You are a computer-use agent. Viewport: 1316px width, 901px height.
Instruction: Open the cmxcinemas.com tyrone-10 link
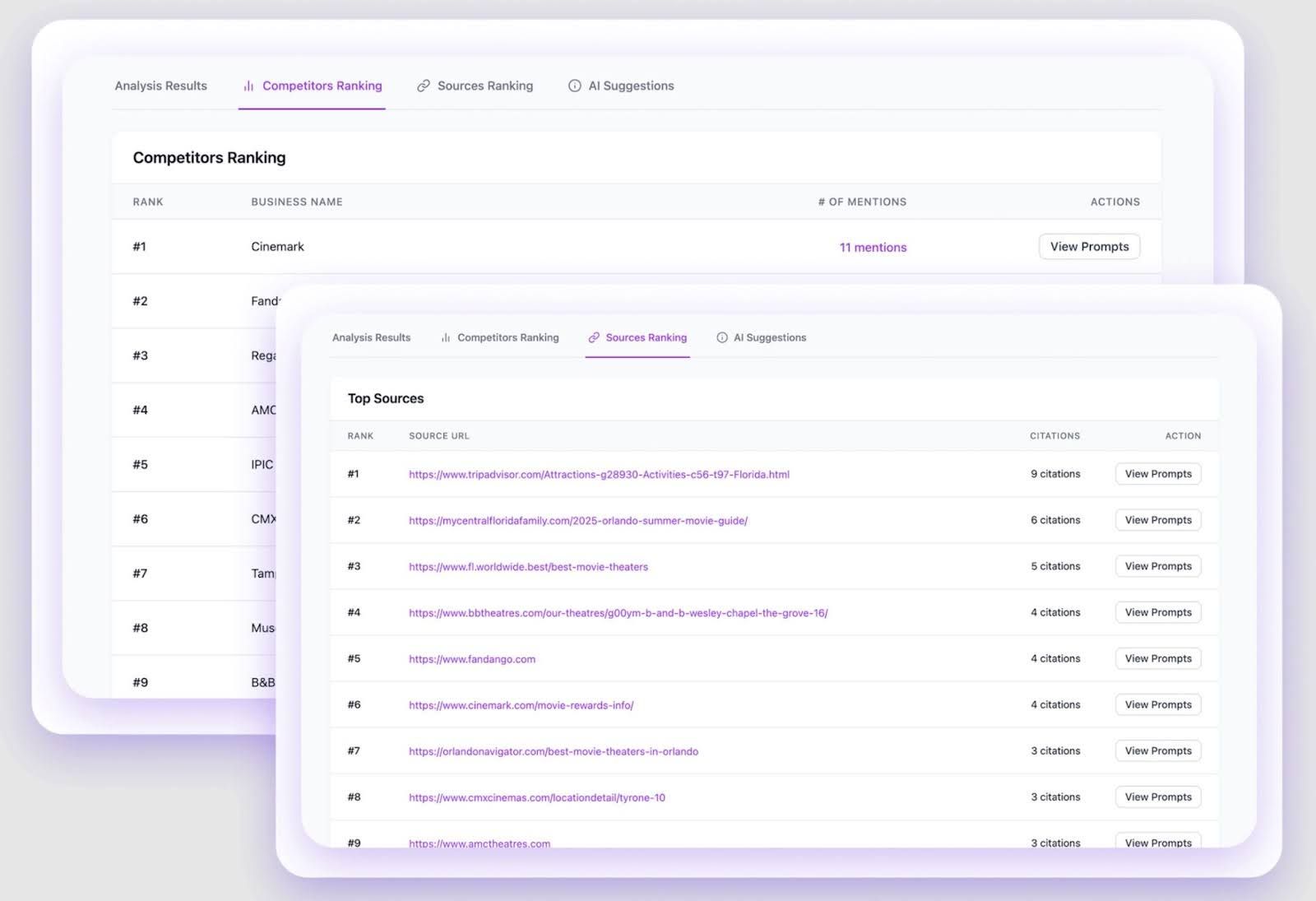pos(537,797)
